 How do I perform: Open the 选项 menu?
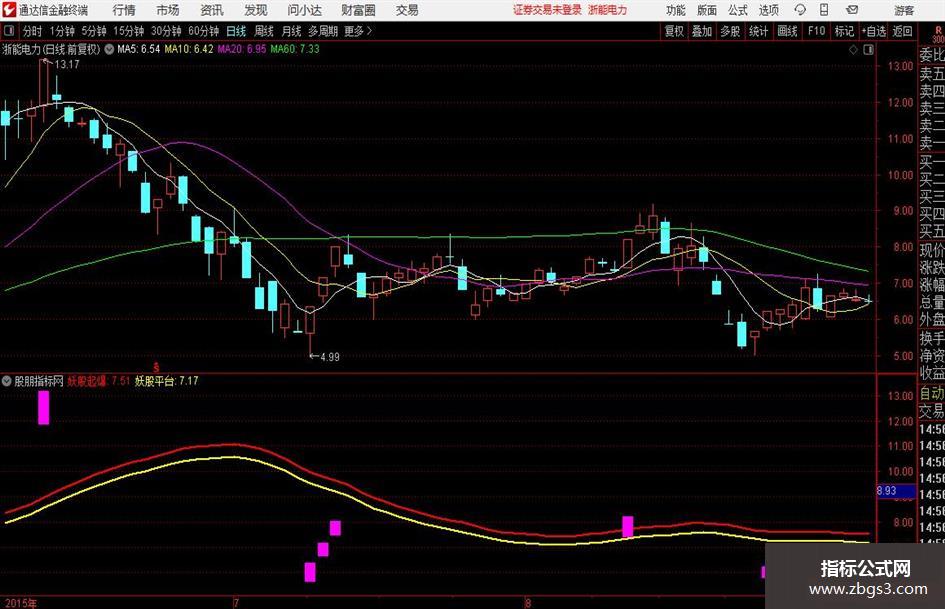pos(768,10)
